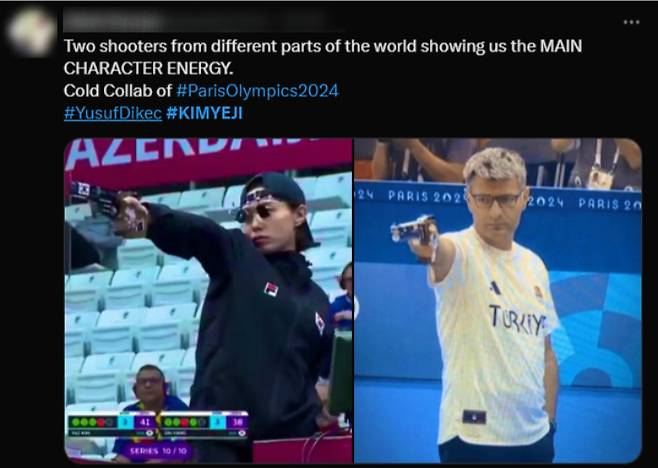Open the #KIMYEJI hashtag

pos(204,113)
